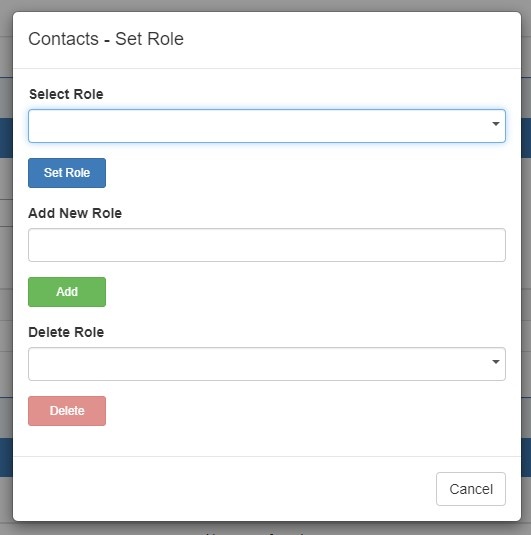Expand the Delete Role dropdown
531x535 pixels.
[x=267, y=364]
